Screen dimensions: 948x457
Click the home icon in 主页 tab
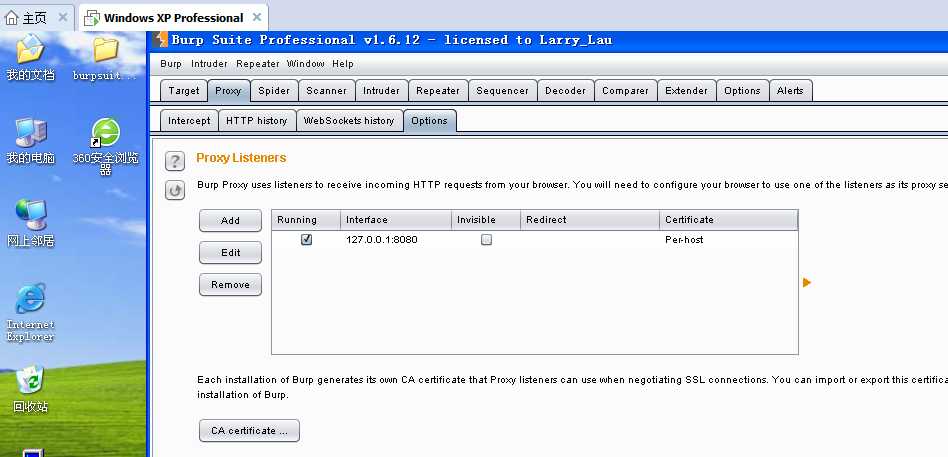point(11,18)
